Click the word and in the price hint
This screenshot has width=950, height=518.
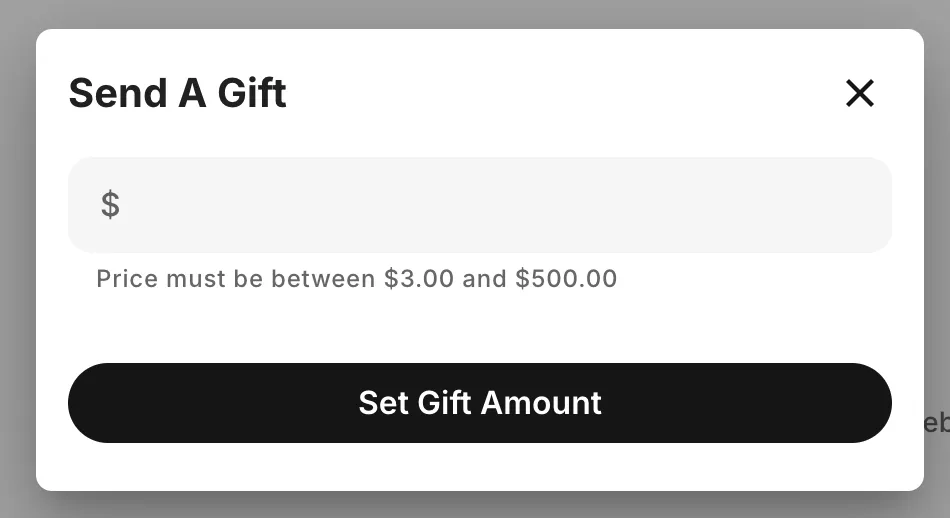pos(485,278)
